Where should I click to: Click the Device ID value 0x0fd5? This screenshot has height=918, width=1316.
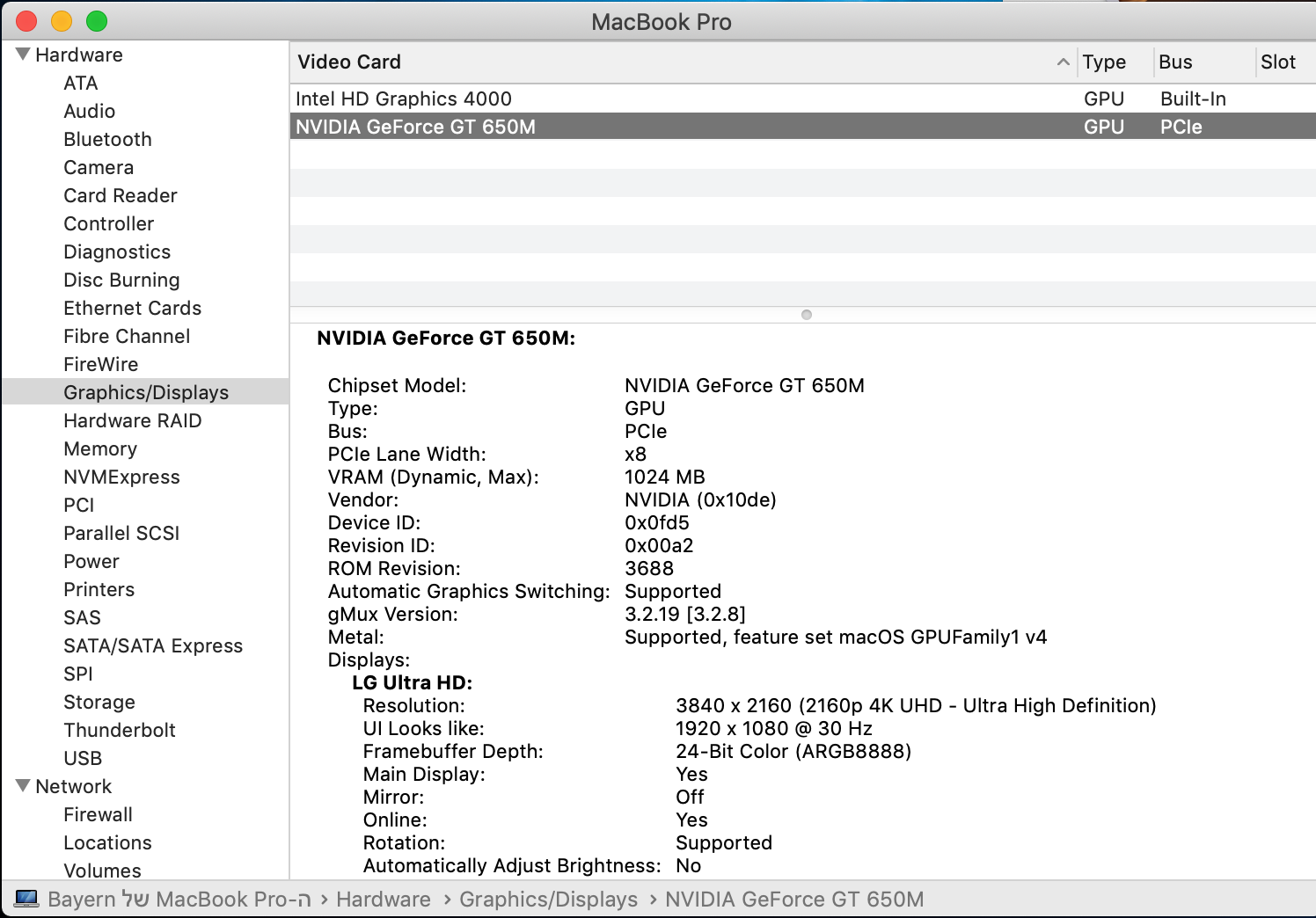tap(657, 522)
